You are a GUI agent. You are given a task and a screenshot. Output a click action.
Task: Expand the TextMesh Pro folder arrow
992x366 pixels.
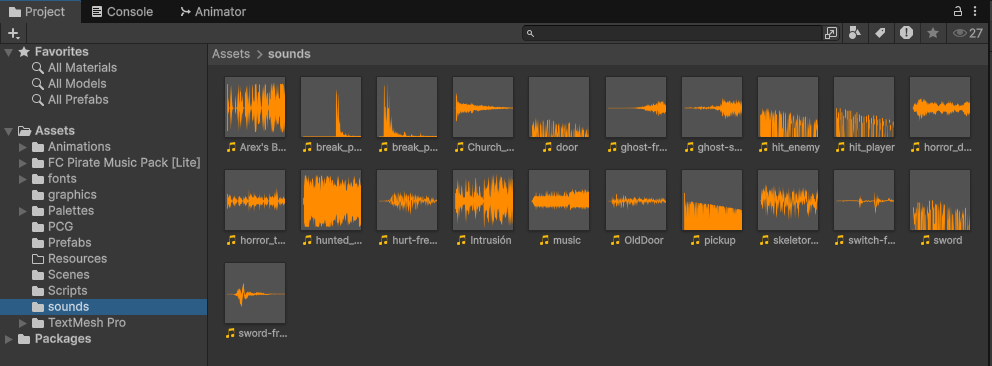[23, 323]
